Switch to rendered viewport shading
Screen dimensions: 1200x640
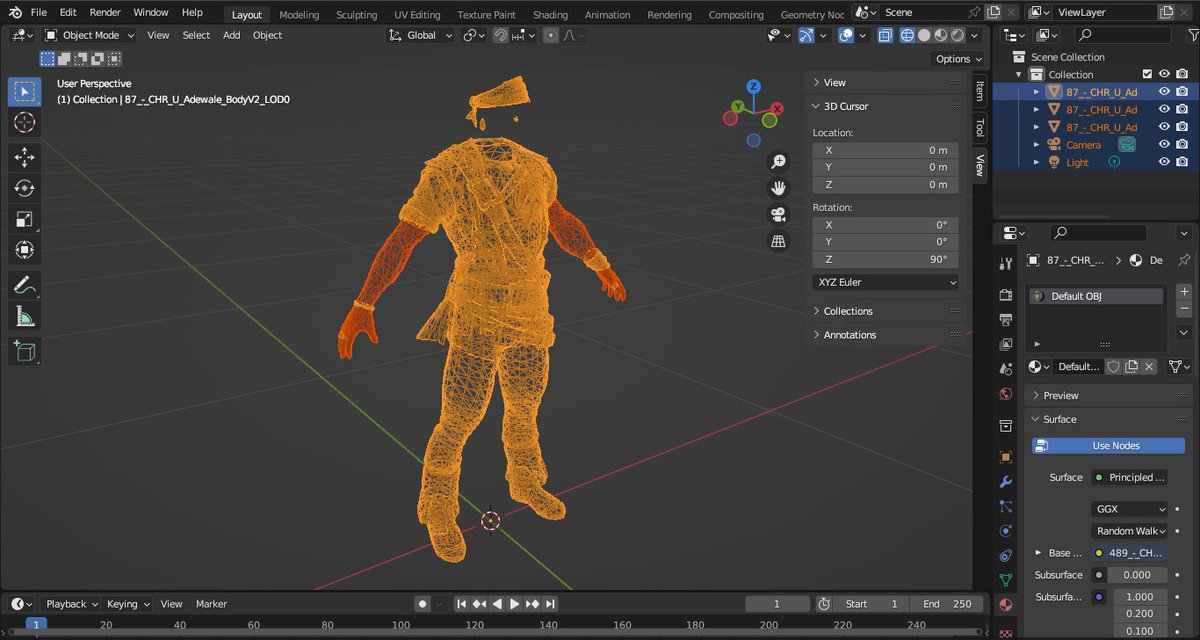958,35
